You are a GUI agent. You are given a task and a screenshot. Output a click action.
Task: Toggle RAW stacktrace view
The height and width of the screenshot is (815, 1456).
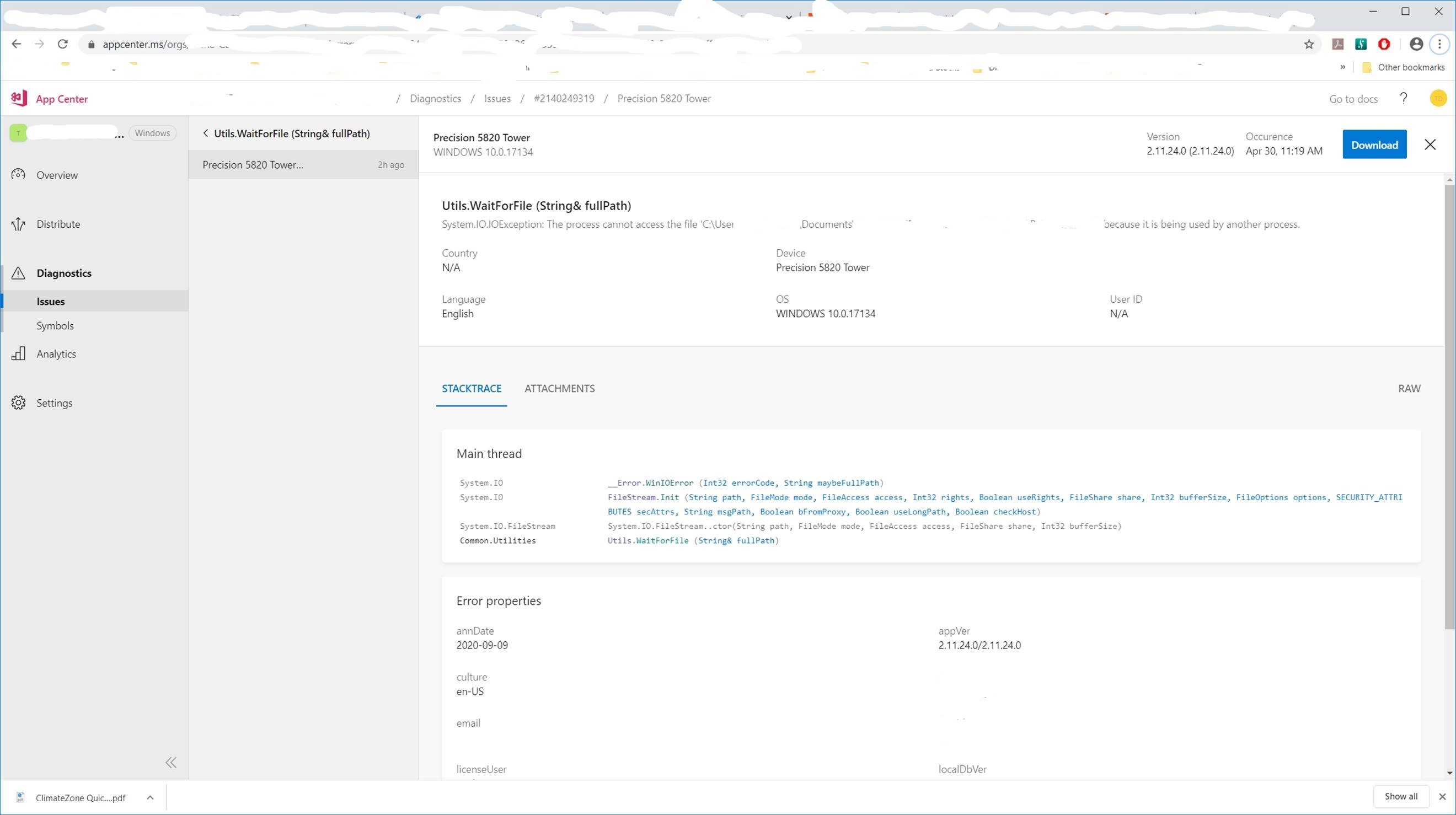[1409, 388]
